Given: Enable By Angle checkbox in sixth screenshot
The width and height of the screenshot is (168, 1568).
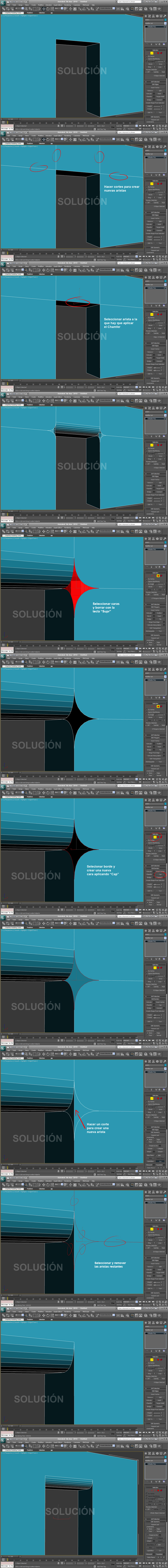Looking at the screenshot, I should pos(147,715).
